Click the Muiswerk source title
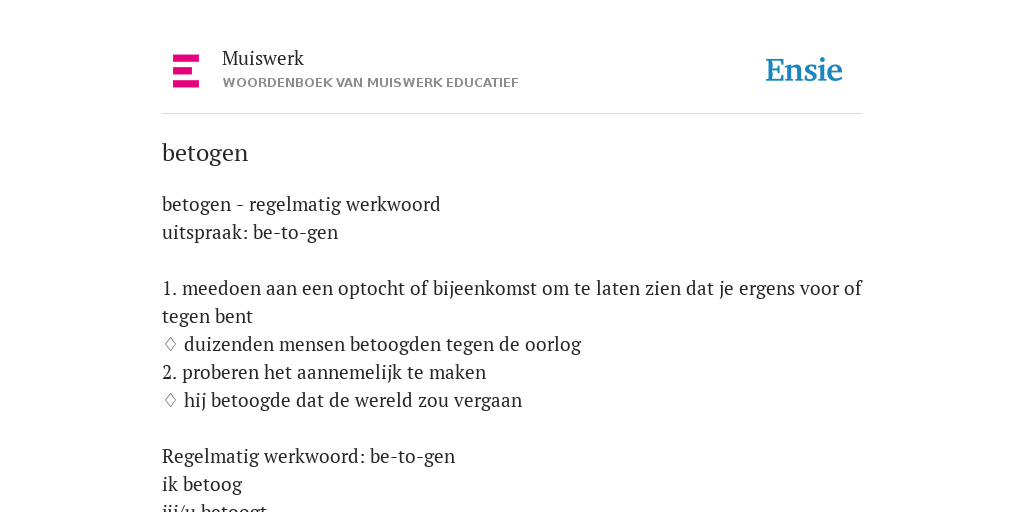This screenshot has height=512, width=1024. tap(263, 58)
